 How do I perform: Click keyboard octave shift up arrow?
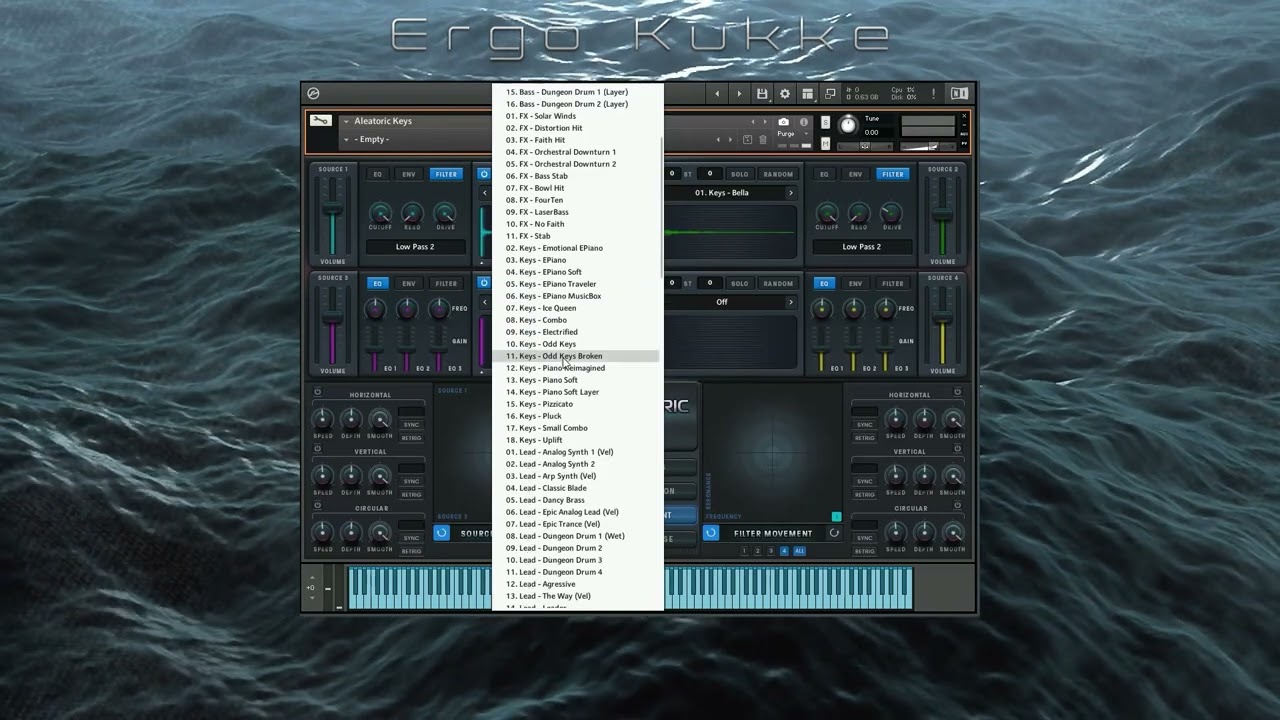(x=312, y=577)
